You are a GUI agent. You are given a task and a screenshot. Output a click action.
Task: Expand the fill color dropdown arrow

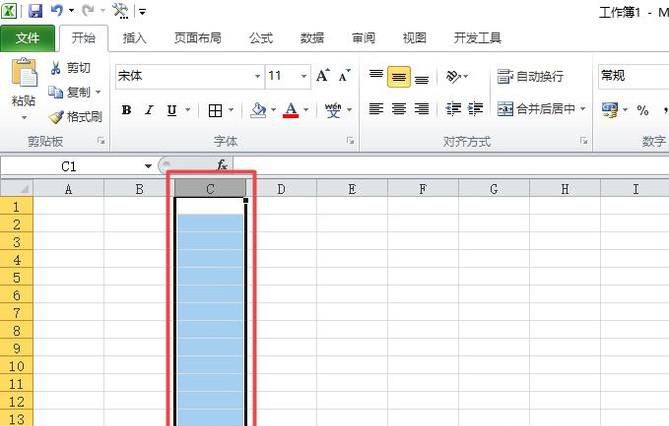click(273, 110)
